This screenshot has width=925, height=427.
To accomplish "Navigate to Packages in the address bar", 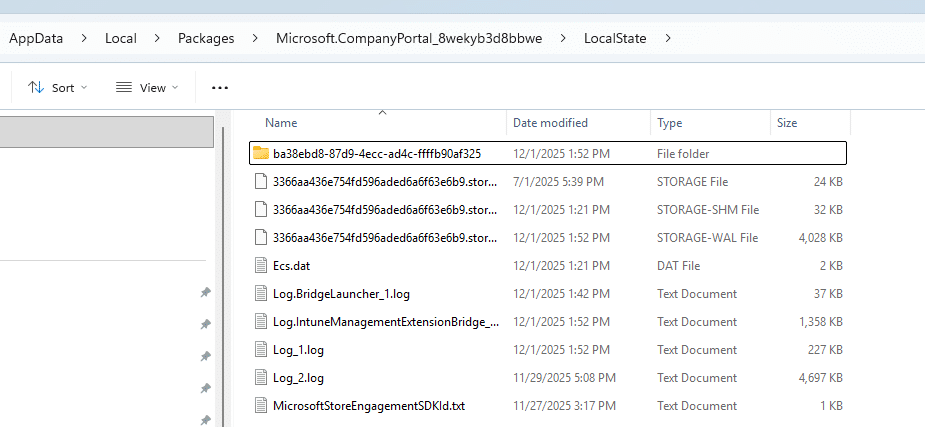I will (x=206, y=39).
